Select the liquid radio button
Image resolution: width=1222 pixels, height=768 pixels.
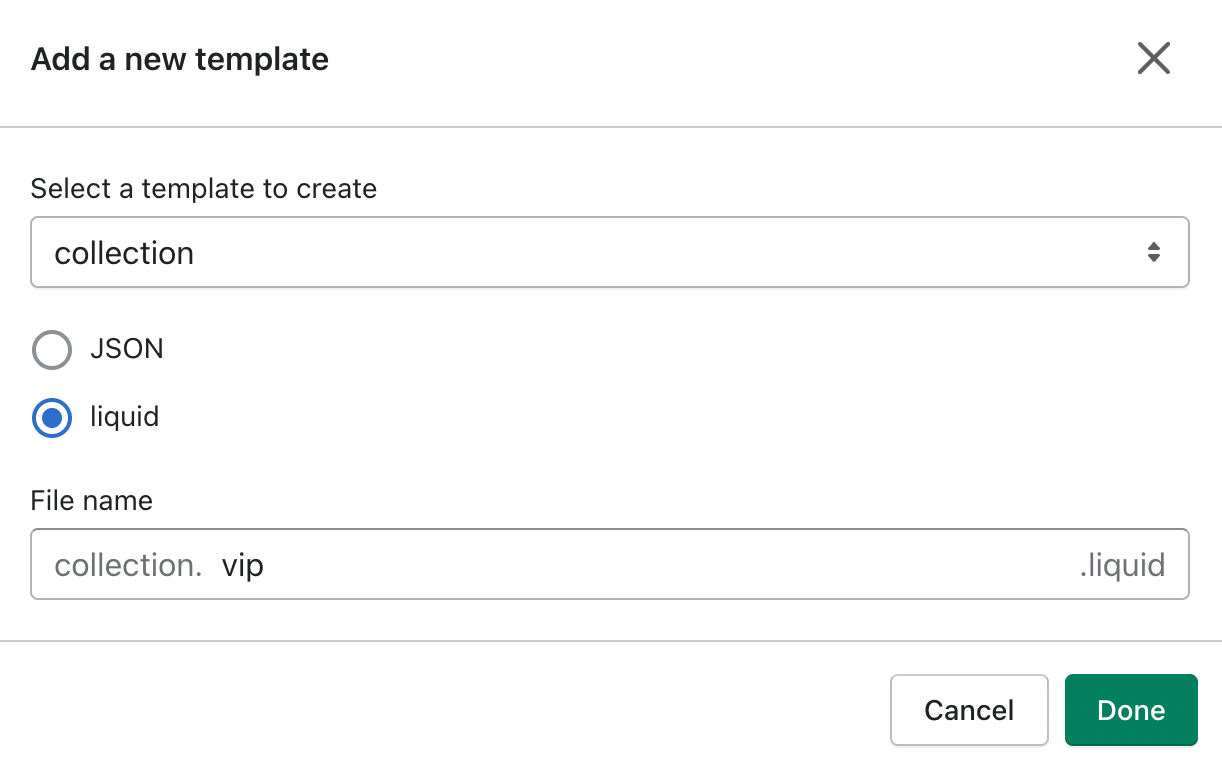pos(52,417)
